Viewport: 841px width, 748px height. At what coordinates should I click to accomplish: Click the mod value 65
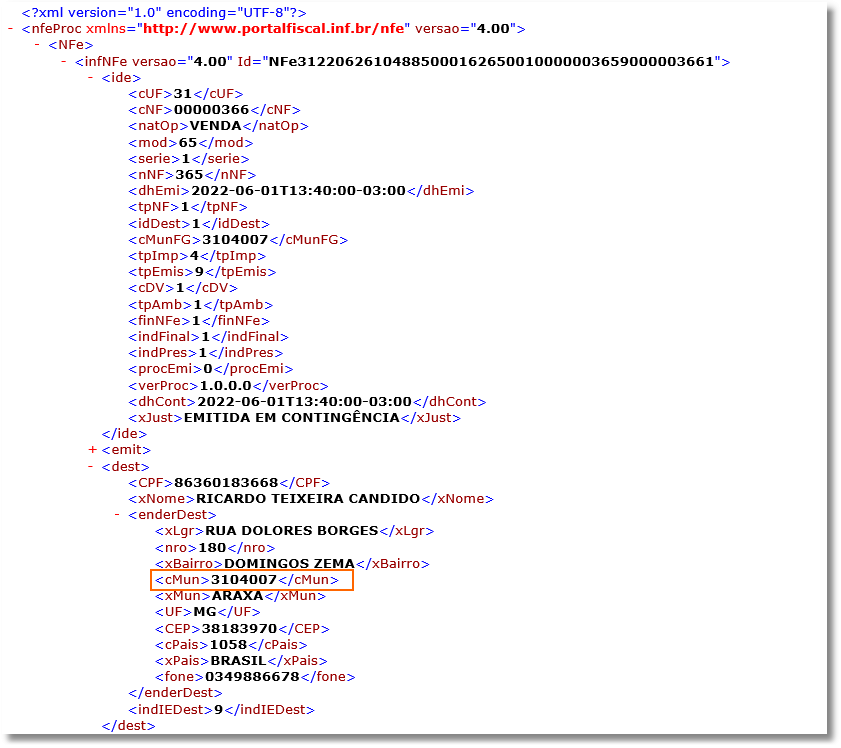coord(188,143)
